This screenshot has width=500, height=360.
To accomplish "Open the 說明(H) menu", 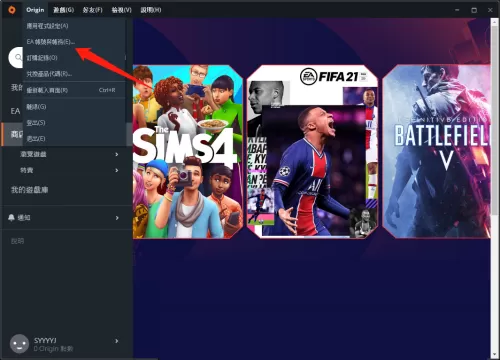I will point(151,10).
